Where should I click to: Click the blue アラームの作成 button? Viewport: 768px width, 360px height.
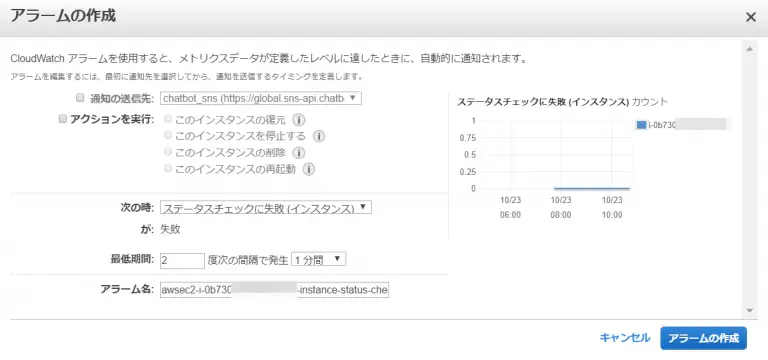[703, 338]
